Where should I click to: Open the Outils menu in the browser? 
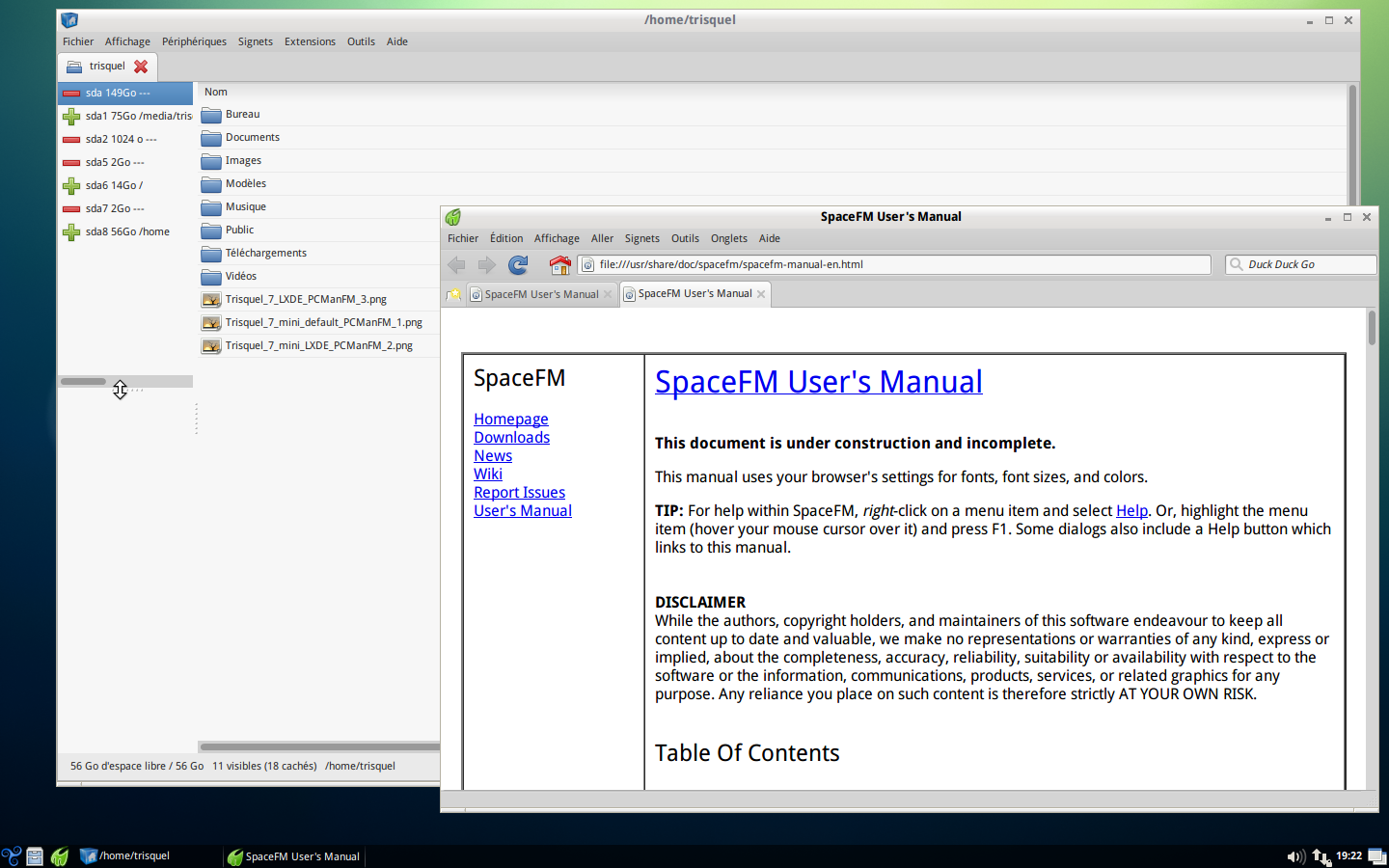(x=685, y=238)
